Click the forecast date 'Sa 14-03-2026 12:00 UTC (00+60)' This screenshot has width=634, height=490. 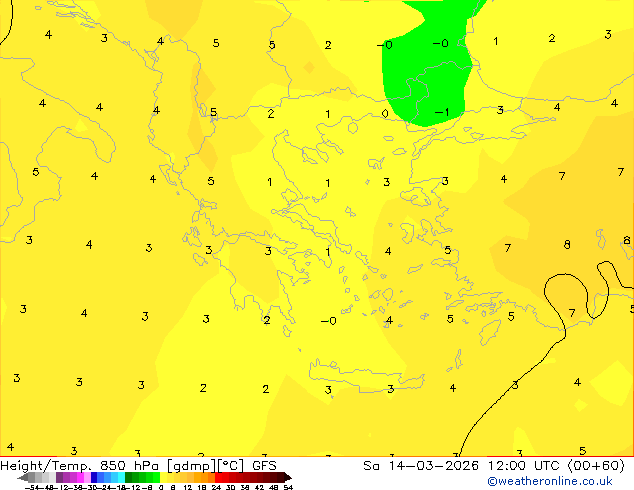[x=494, y=466]
